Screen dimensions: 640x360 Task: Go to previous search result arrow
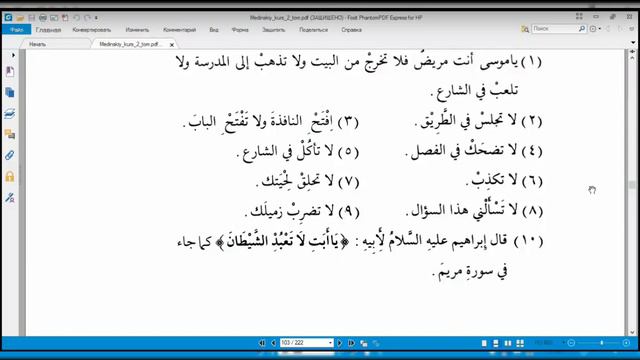point(608,29)
